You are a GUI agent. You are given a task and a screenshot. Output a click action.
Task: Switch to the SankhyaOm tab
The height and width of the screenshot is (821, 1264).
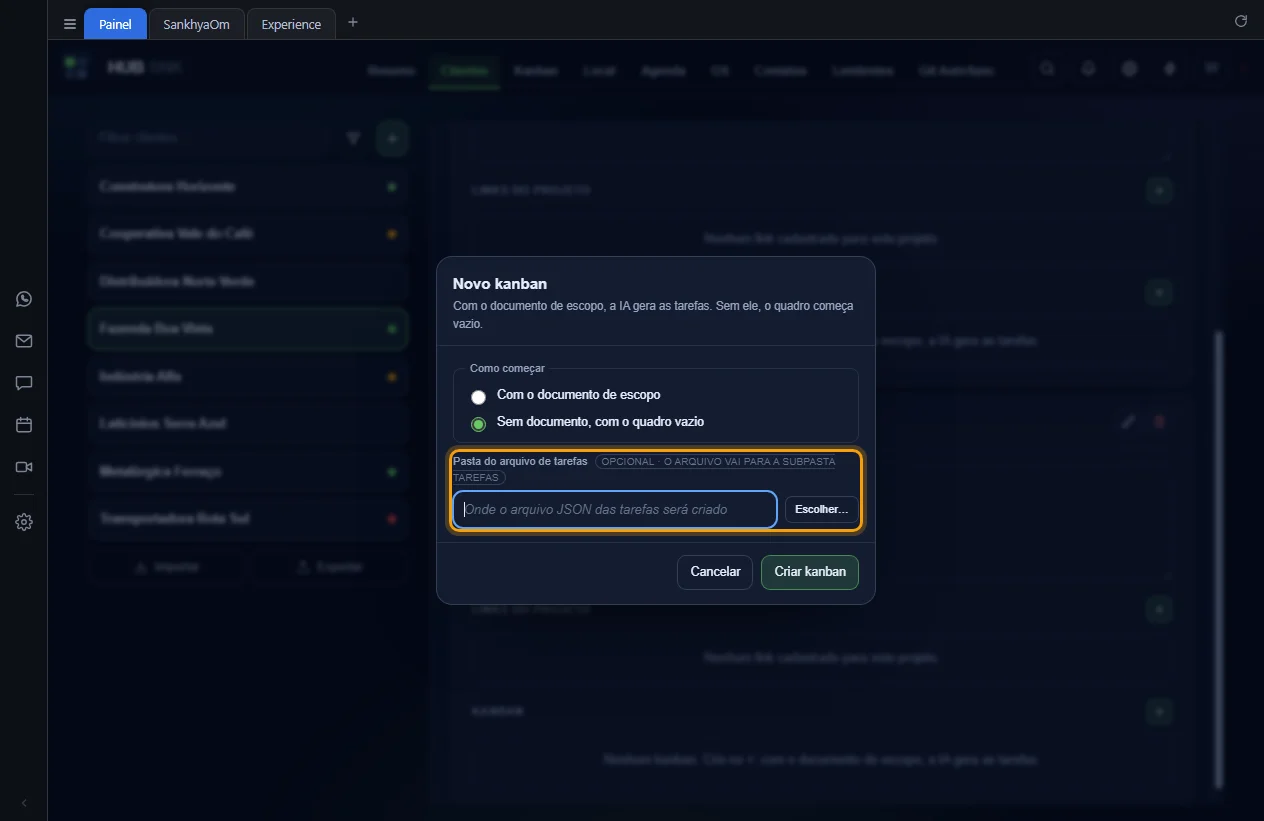coord(196,24)
